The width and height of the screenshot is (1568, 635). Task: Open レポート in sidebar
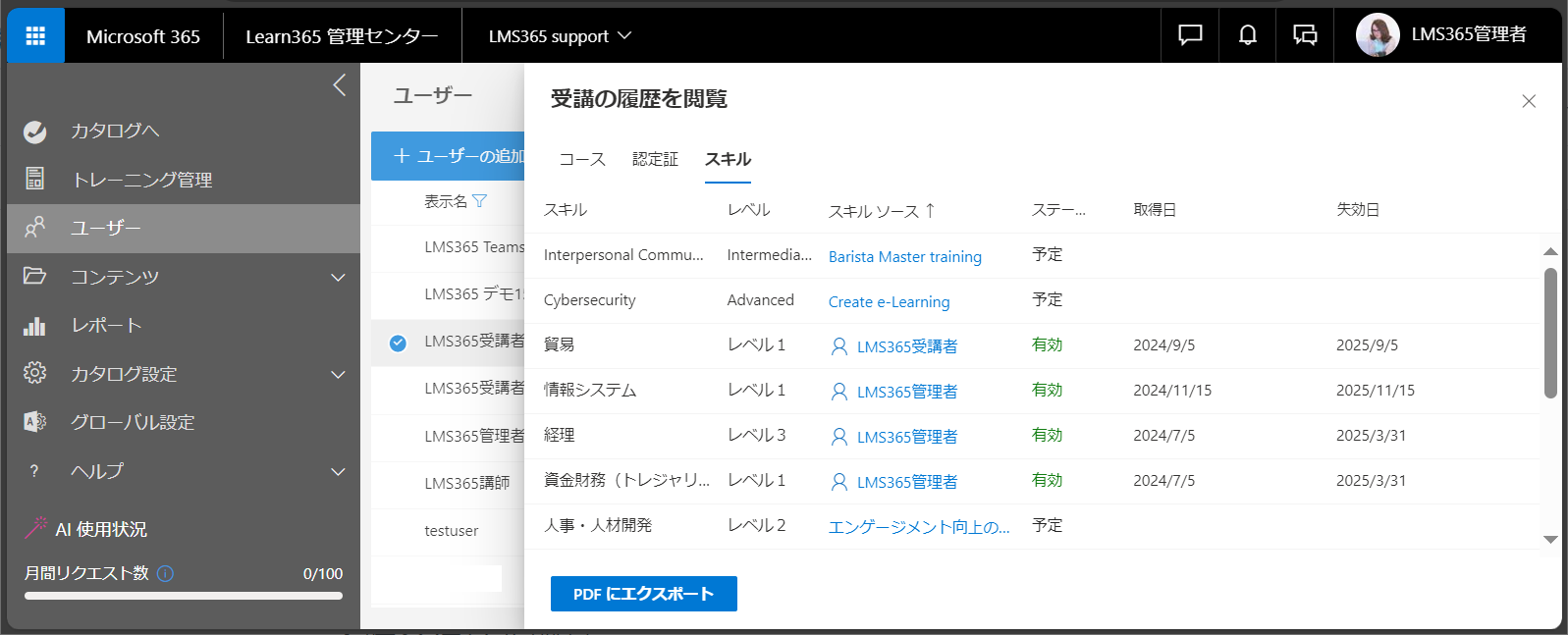(x=106, y=325)
